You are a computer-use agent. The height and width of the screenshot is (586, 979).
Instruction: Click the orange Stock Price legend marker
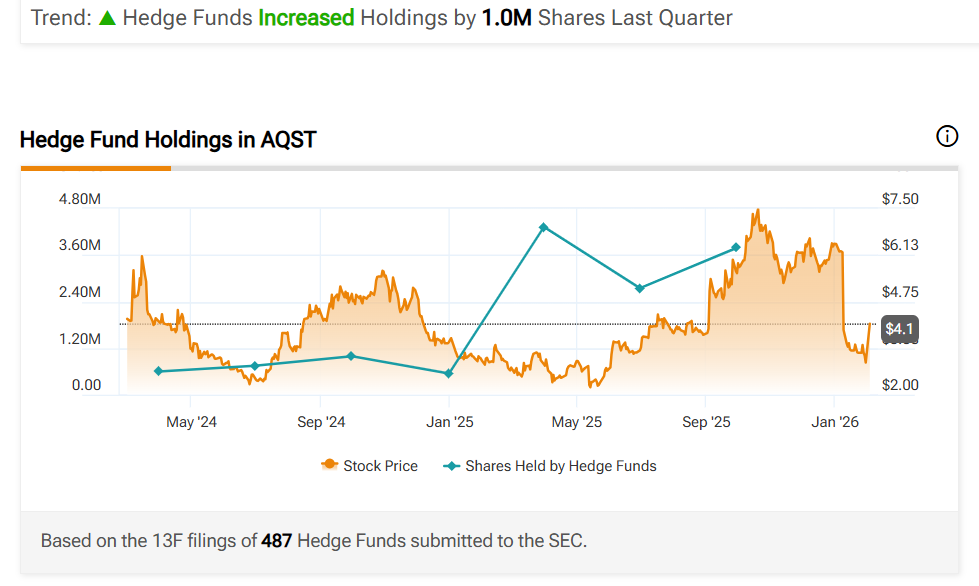click(328, 466)
